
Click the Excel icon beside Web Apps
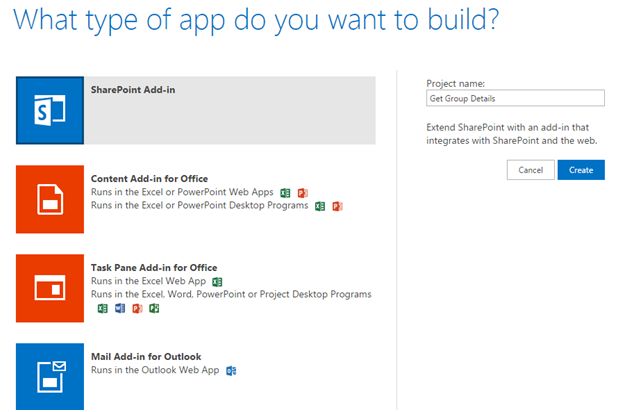(285, 192)
